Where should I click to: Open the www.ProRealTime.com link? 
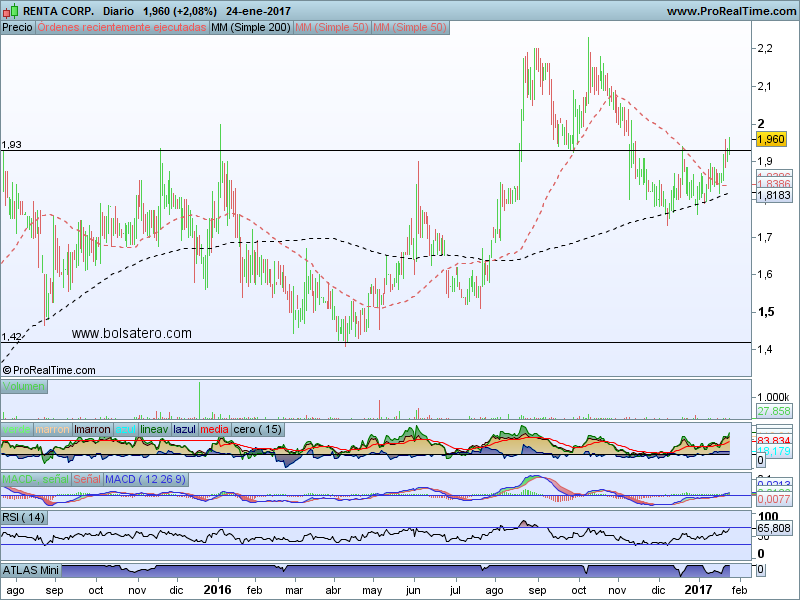coord(733,11)
